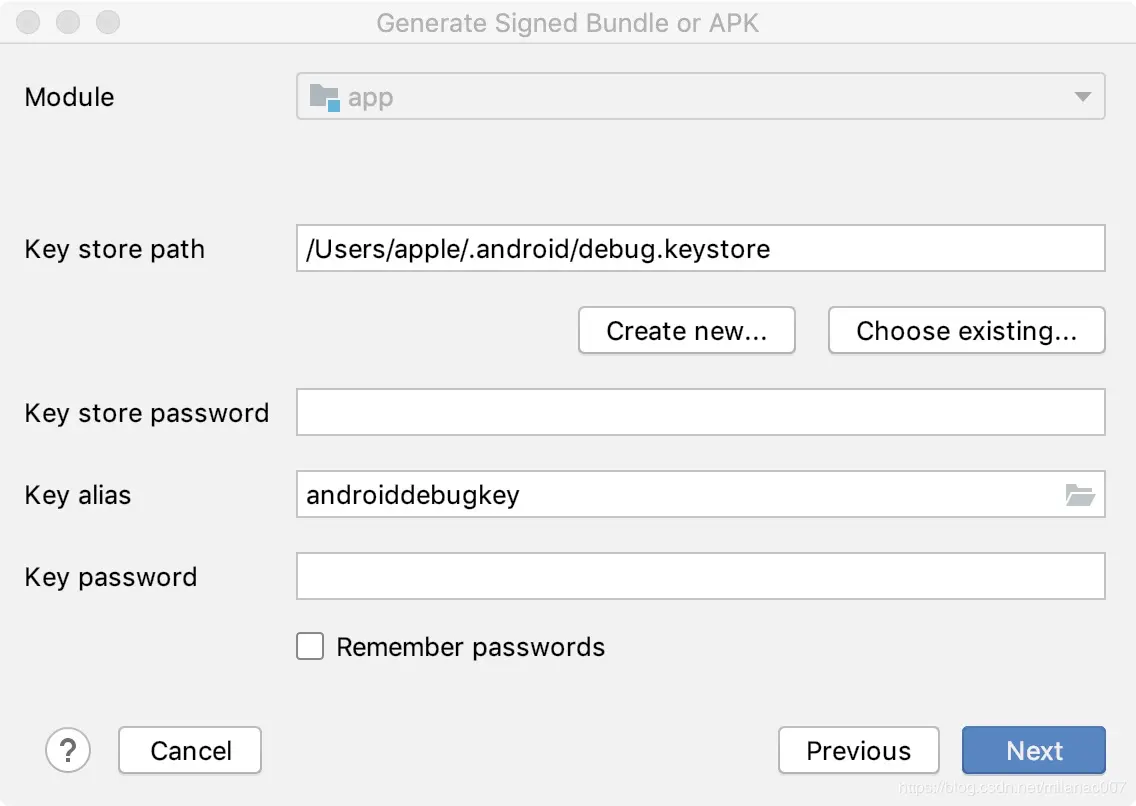Click the zoom window button in title bar
This screenshot has height=806, width=1136.
[107, 22]
